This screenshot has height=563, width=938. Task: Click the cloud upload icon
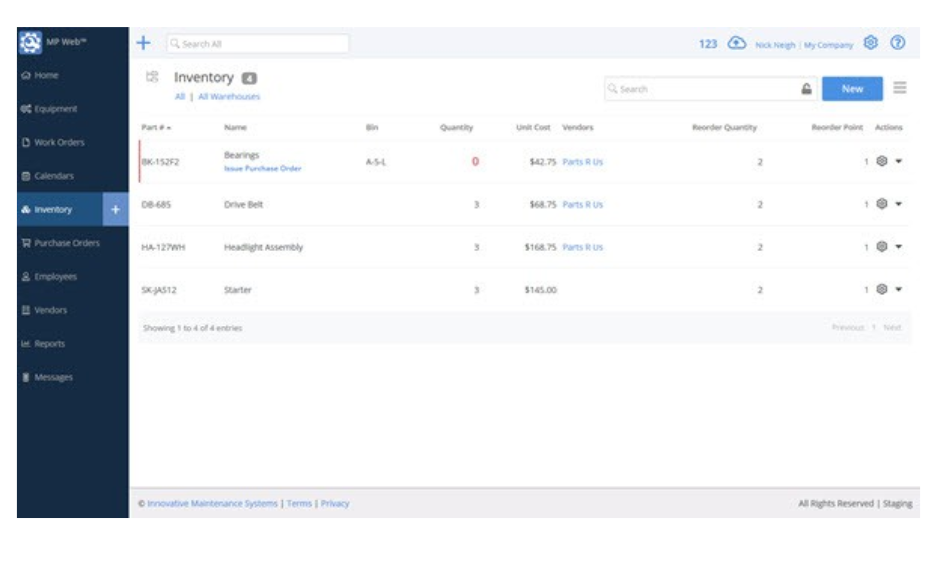(x=737, y=44)
